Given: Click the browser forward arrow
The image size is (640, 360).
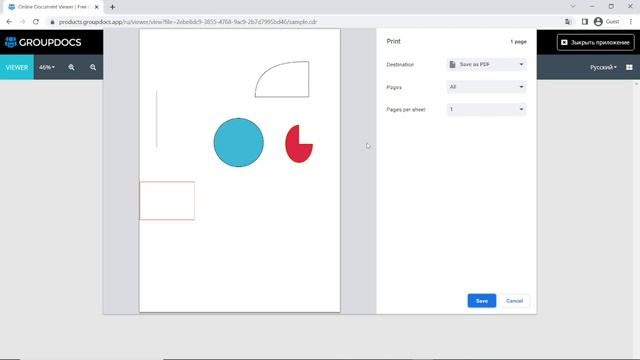Looking at the screenshot, I should 22,22.
